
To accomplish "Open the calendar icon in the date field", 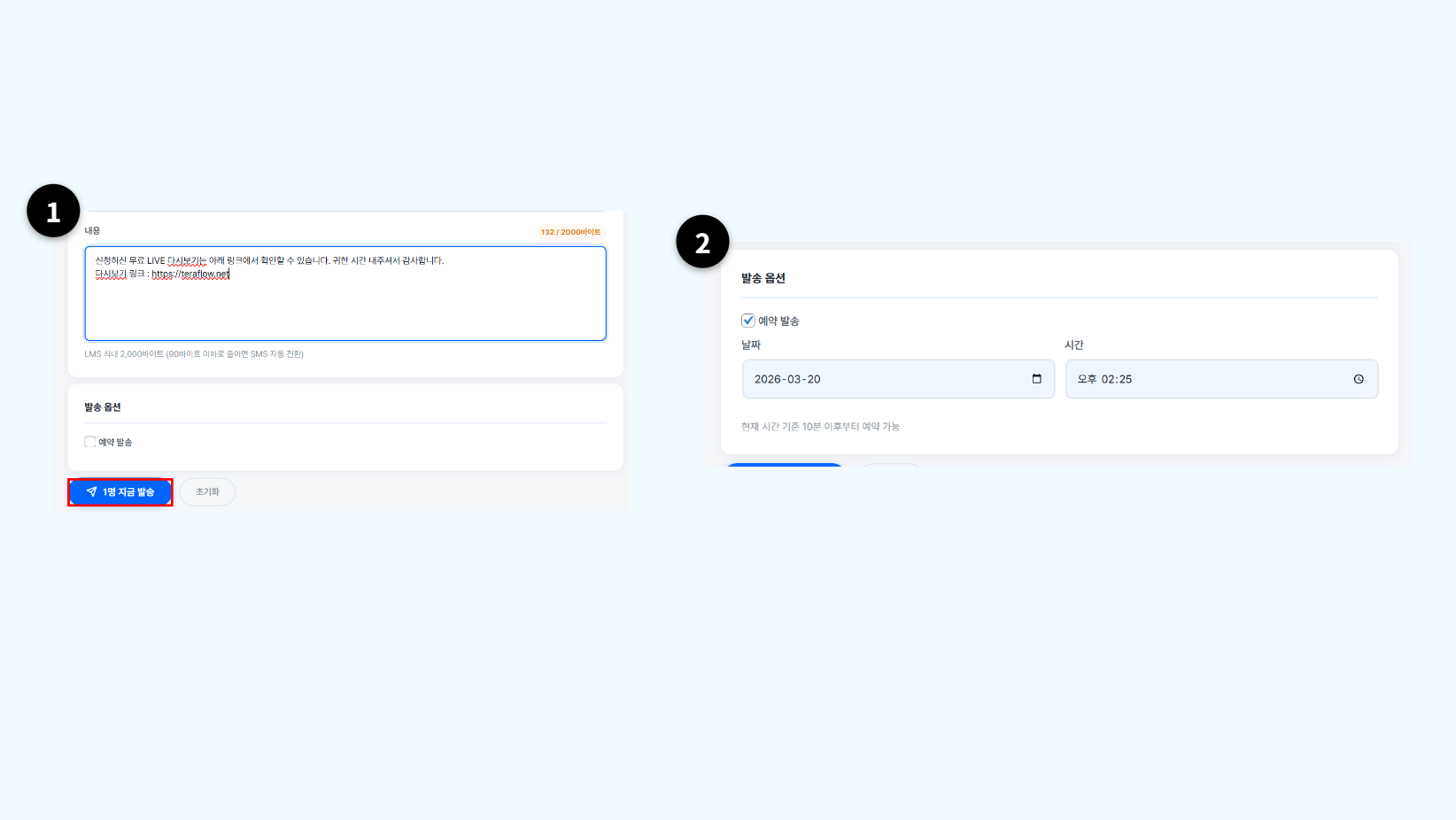I will pos(1036,379).
